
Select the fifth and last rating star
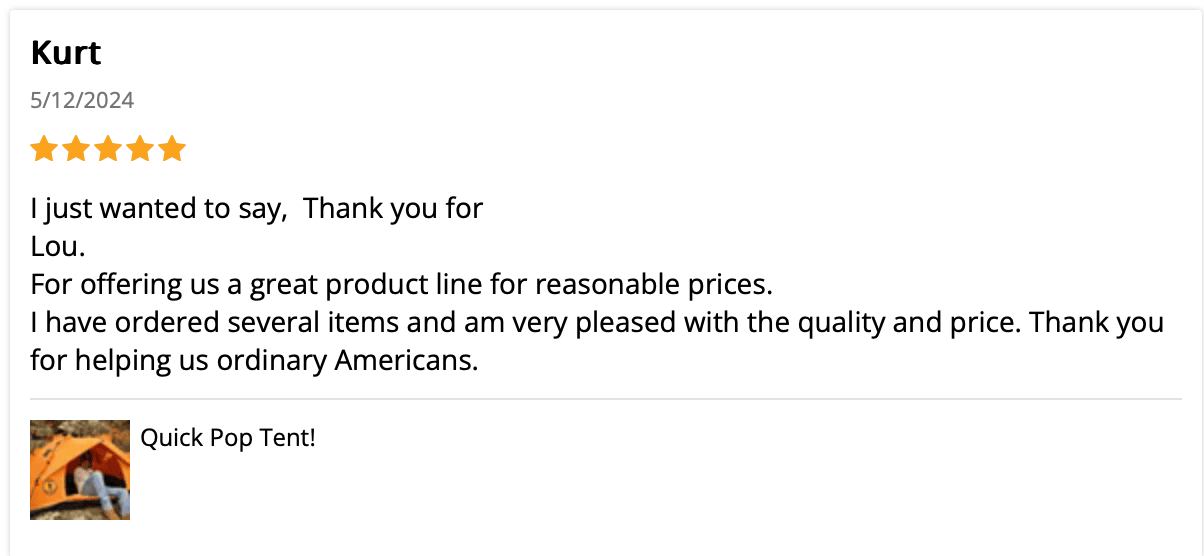(x=173, y=150)
